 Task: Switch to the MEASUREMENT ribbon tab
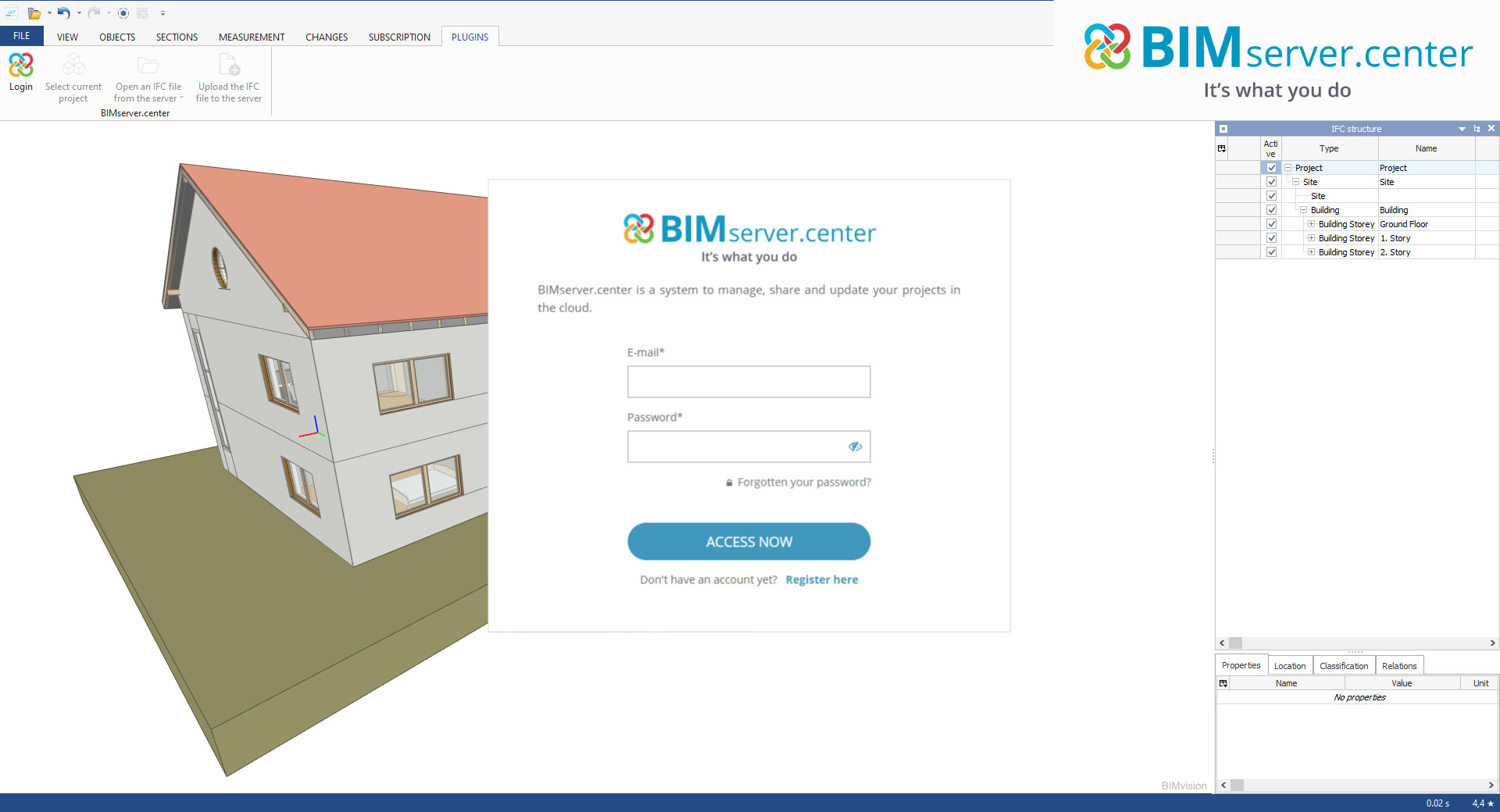point(252,37)
